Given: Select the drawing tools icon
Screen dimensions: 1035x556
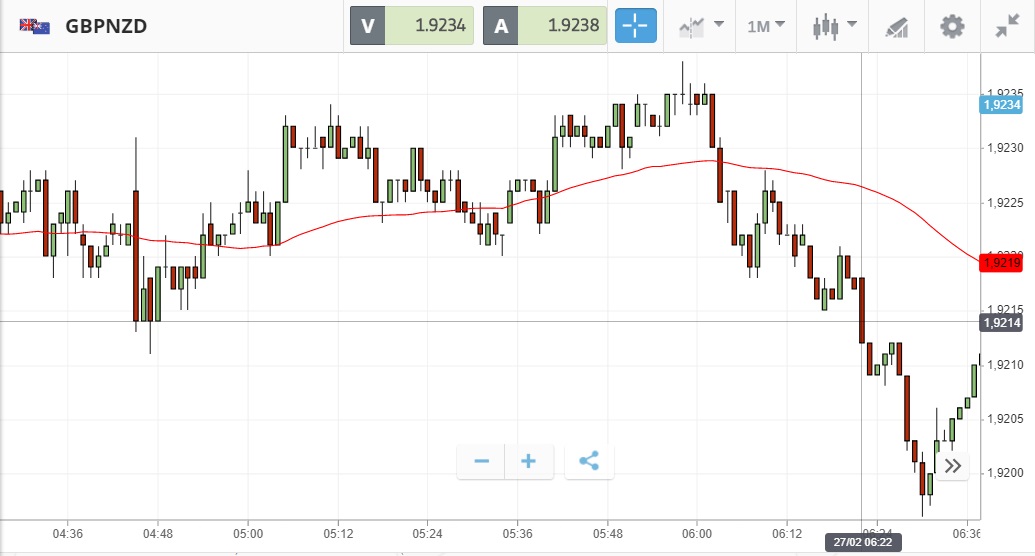Looking at the screenshot, I should coord(895,27).
